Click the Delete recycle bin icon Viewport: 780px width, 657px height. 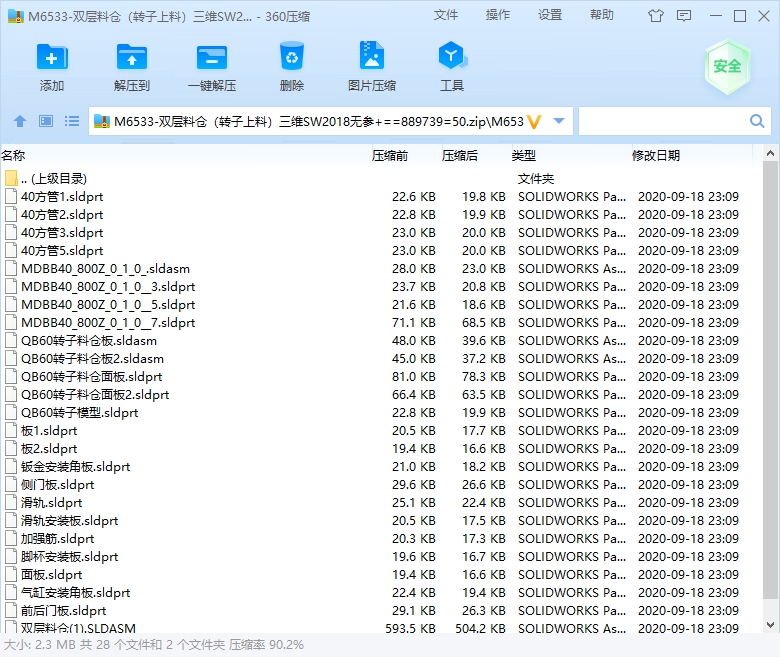point(292,56)
